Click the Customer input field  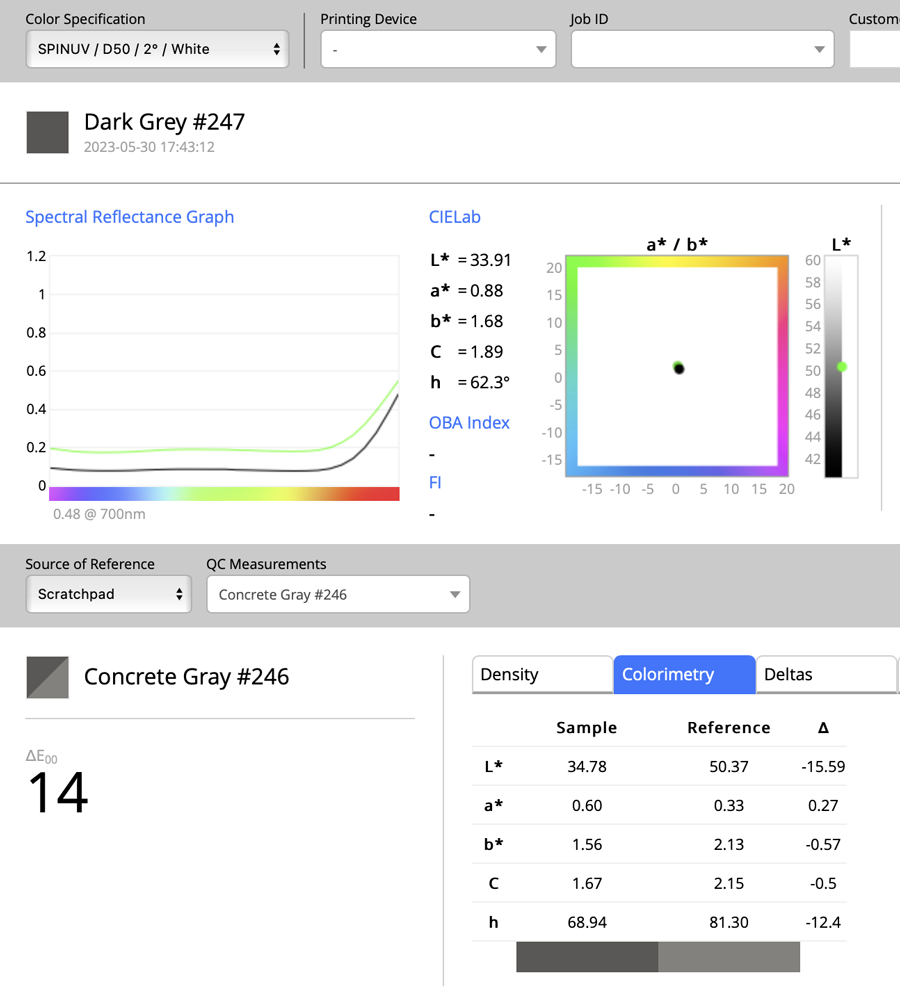tap(875, 49)
